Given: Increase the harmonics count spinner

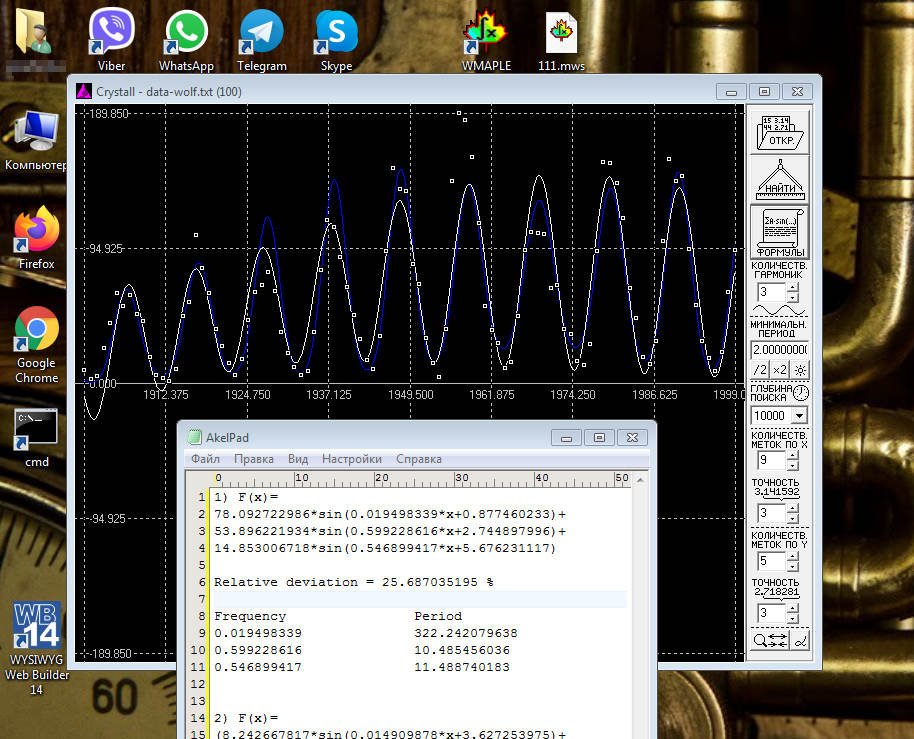Looking at the screenshot, I should coord(792,287).
